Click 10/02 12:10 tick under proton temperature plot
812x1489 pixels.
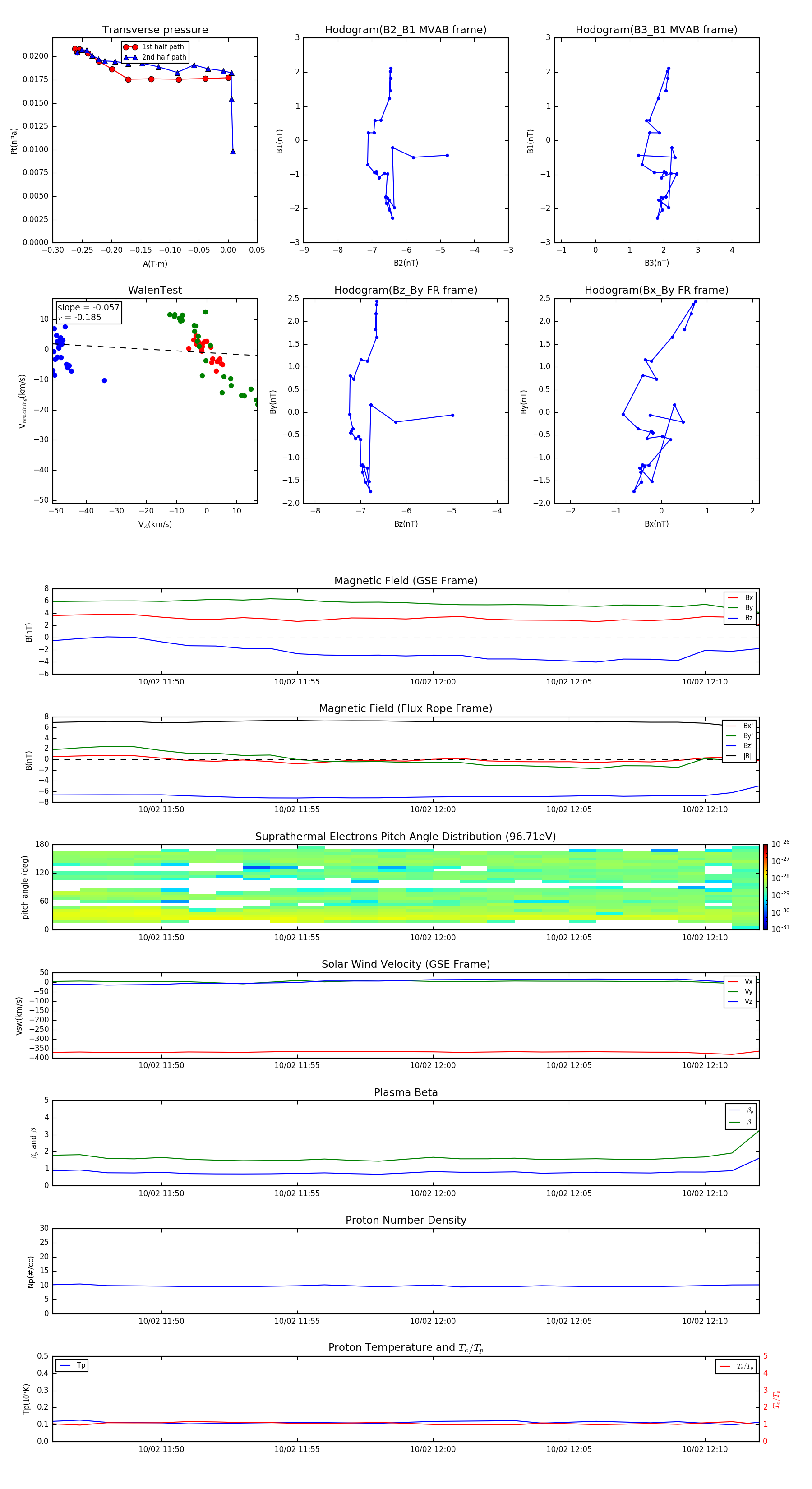click(705, 1449)
